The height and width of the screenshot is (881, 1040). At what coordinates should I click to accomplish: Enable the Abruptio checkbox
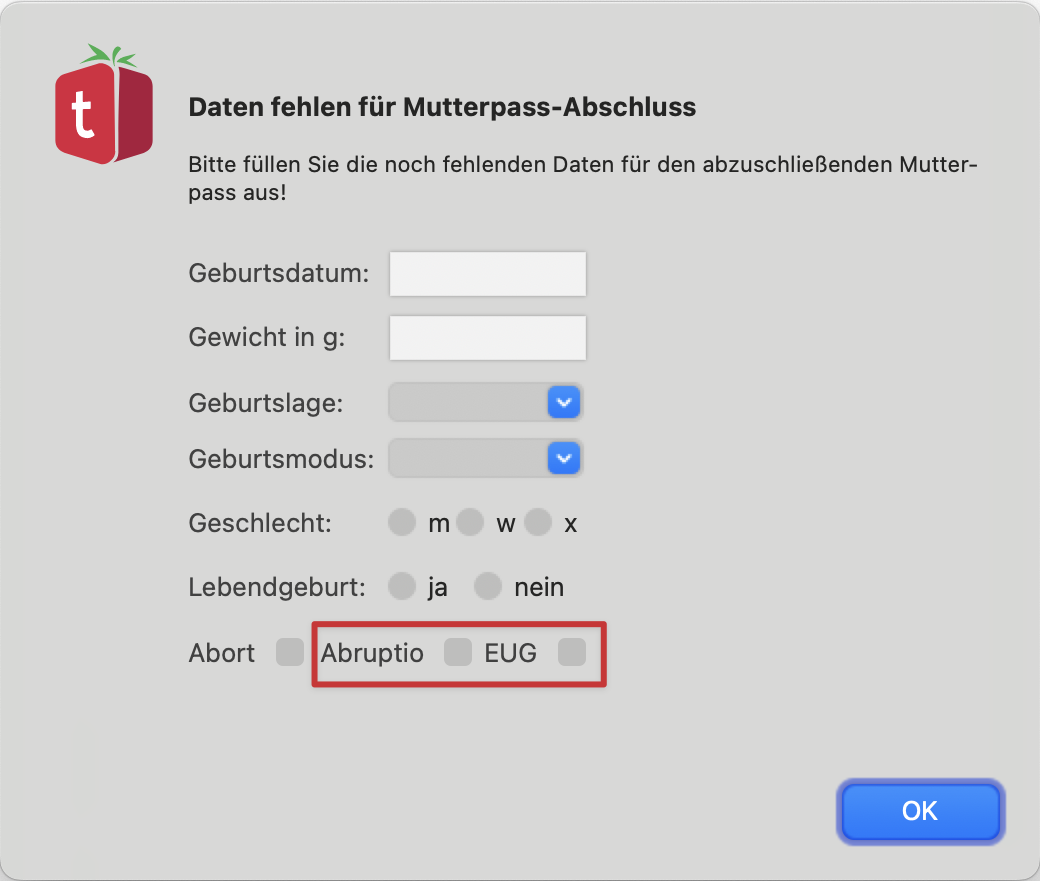457,652
